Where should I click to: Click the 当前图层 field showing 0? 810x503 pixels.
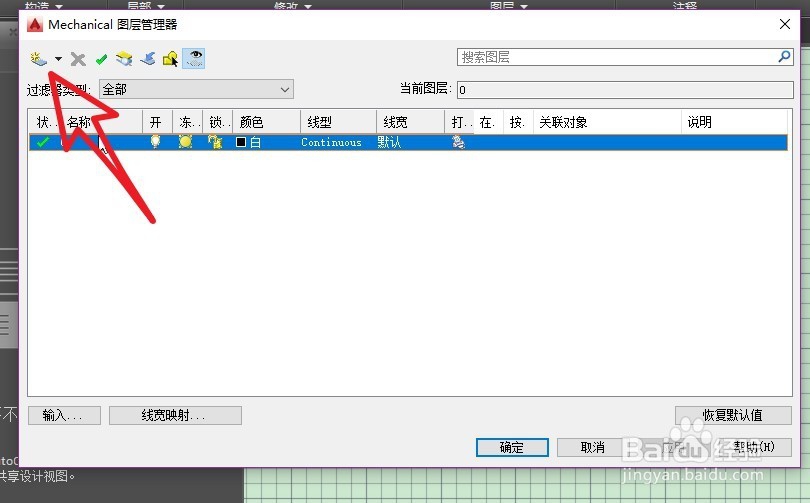(x=625, y=90)
